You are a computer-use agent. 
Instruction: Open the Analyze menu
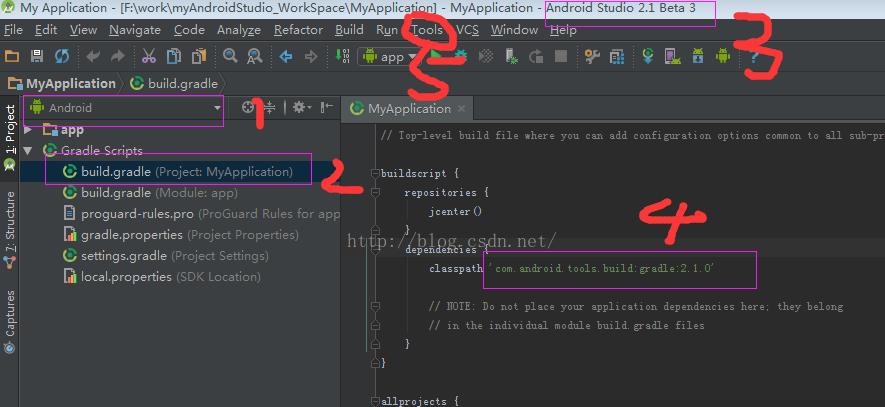pyautogui.click(x=239, y=30)
